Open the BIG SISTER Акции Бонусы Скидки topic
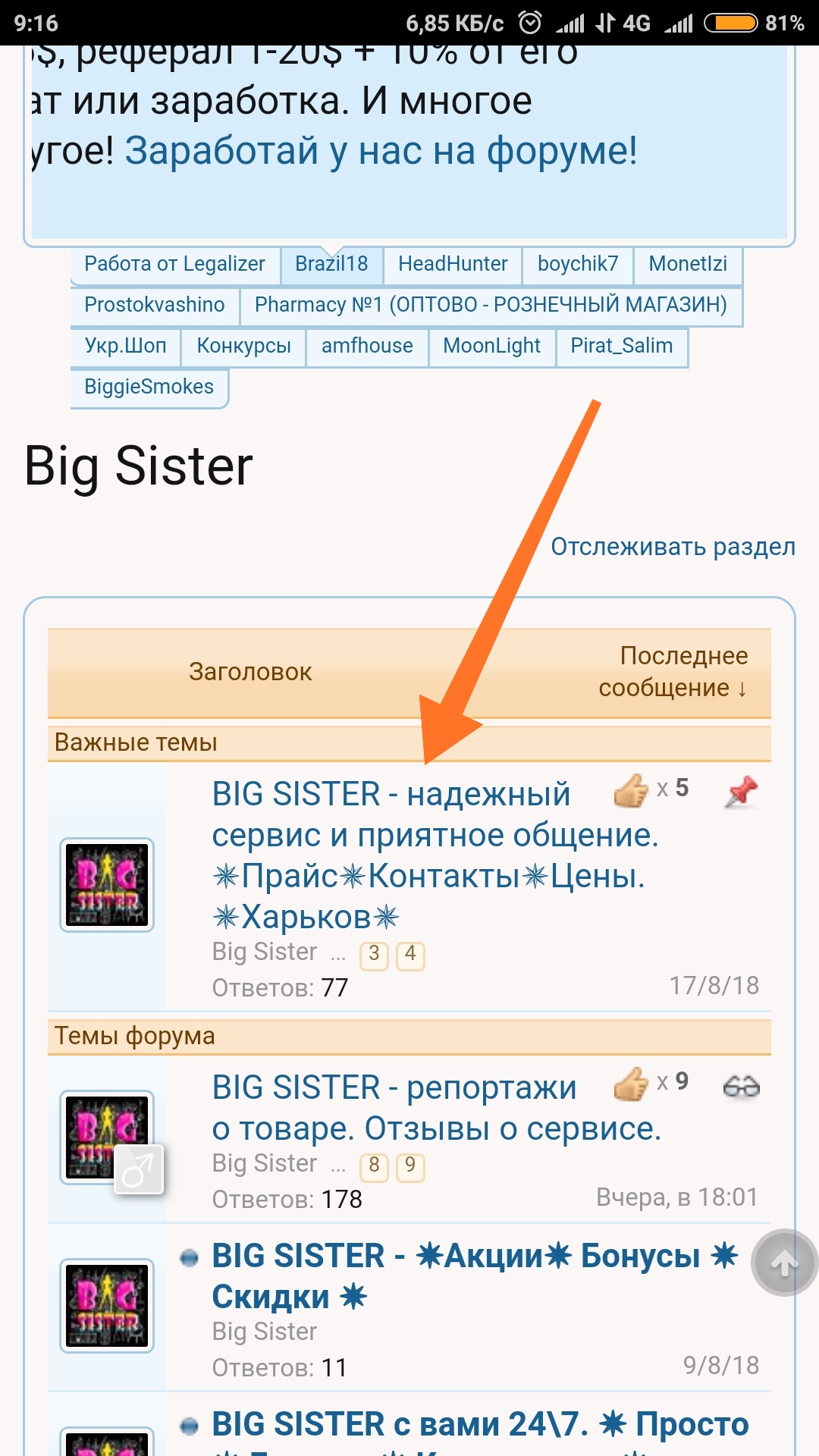This screenshot has width=819, height=1456. [474, 1276]
